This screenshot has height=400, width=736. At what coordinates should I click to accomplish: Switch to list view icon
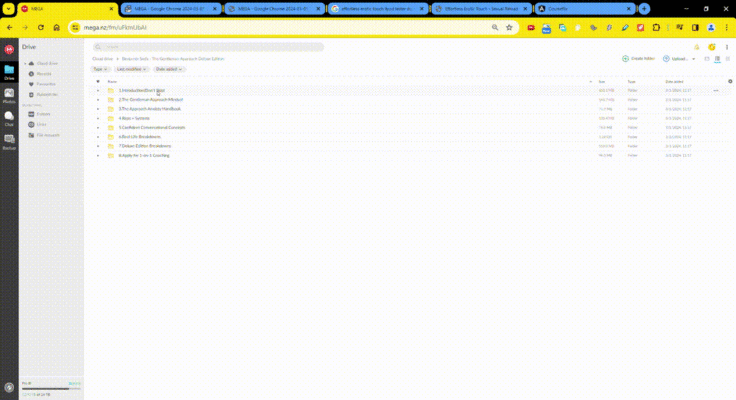(717, 59)
